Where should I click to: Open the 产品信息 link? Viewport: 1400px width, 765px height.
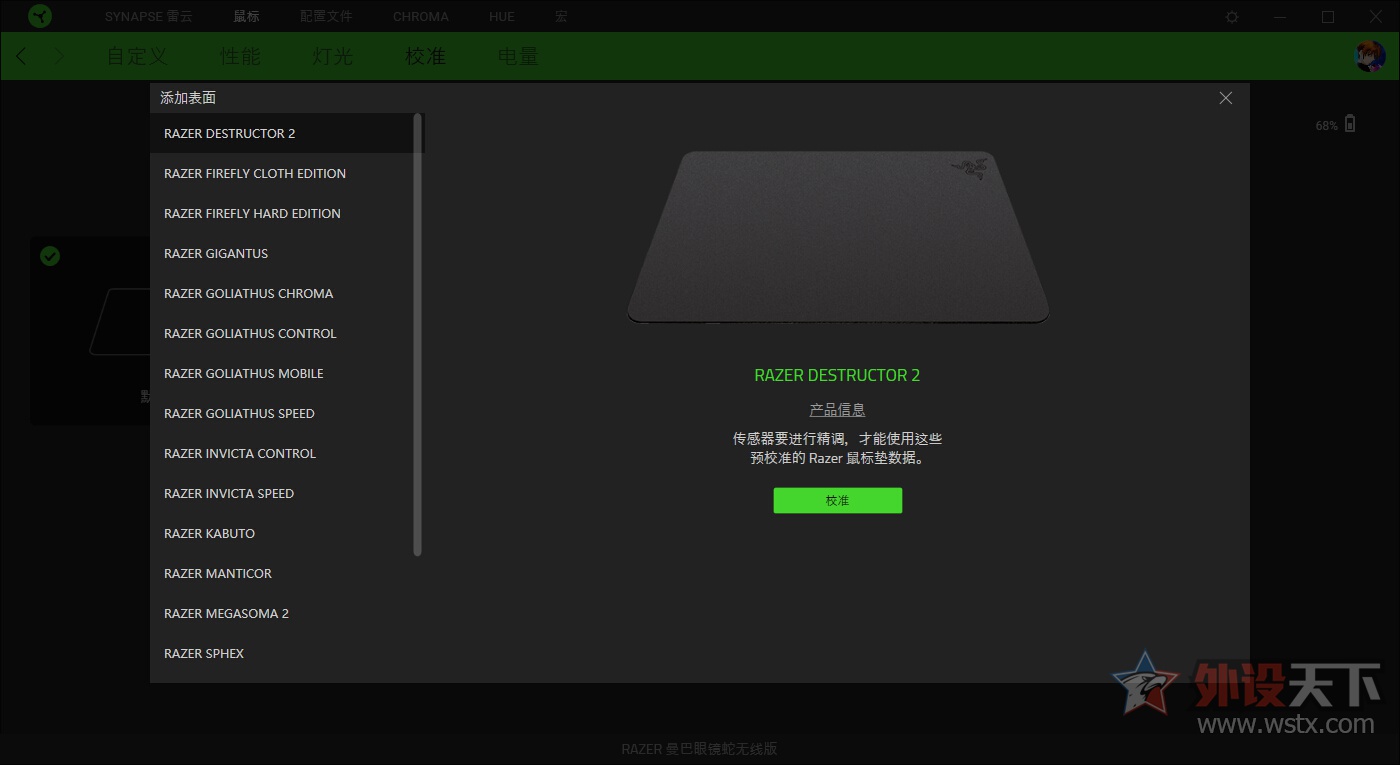tap(838, 410)
